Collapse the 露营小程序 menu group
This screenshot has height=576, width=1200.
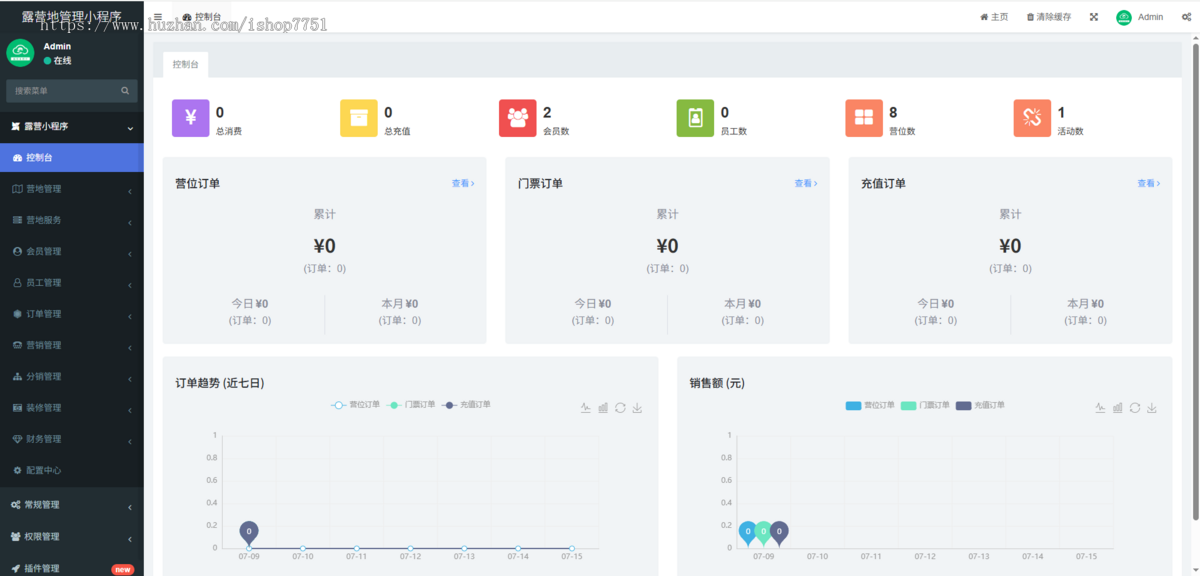pyautogui.click(x=72, y=127)
